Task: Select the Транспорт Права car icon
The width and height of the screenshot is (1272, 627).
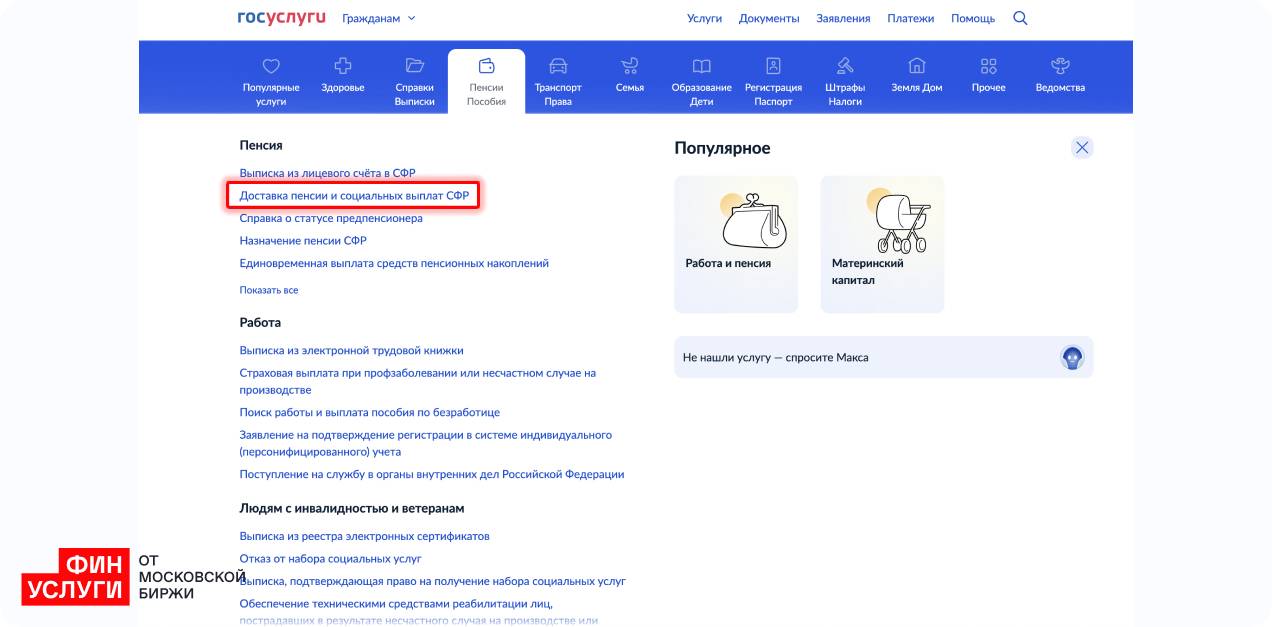Action: (x=558, y=67)
